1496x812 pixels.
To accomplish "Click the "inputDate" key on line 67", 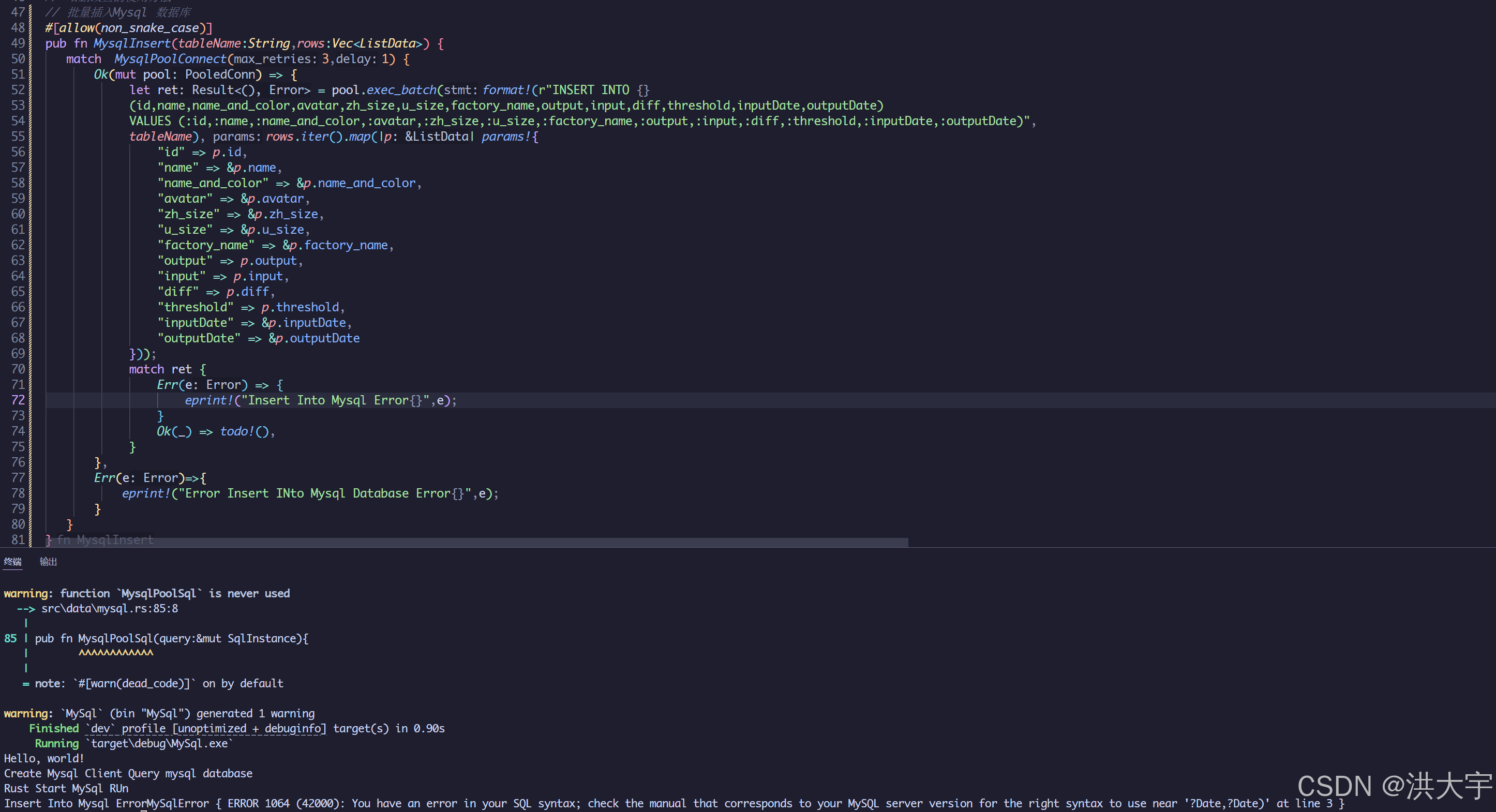I will tap(196, 323).
